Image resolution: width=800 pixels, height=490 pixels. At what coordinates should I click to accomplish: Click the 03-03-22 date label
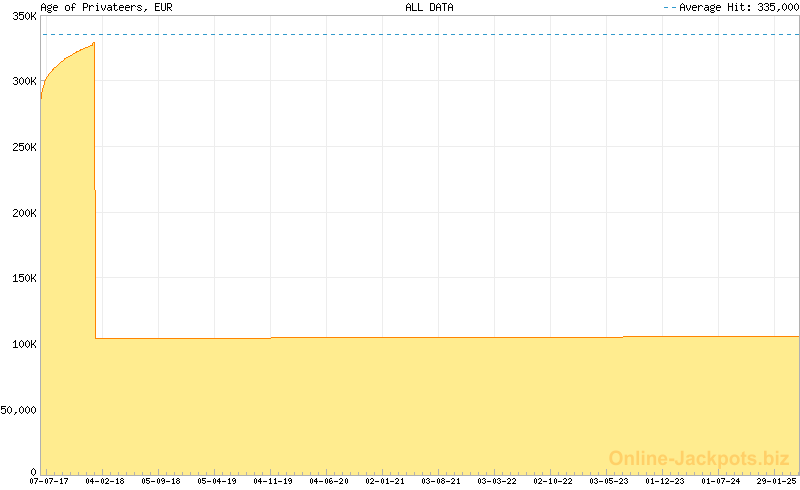pos(497,481)
